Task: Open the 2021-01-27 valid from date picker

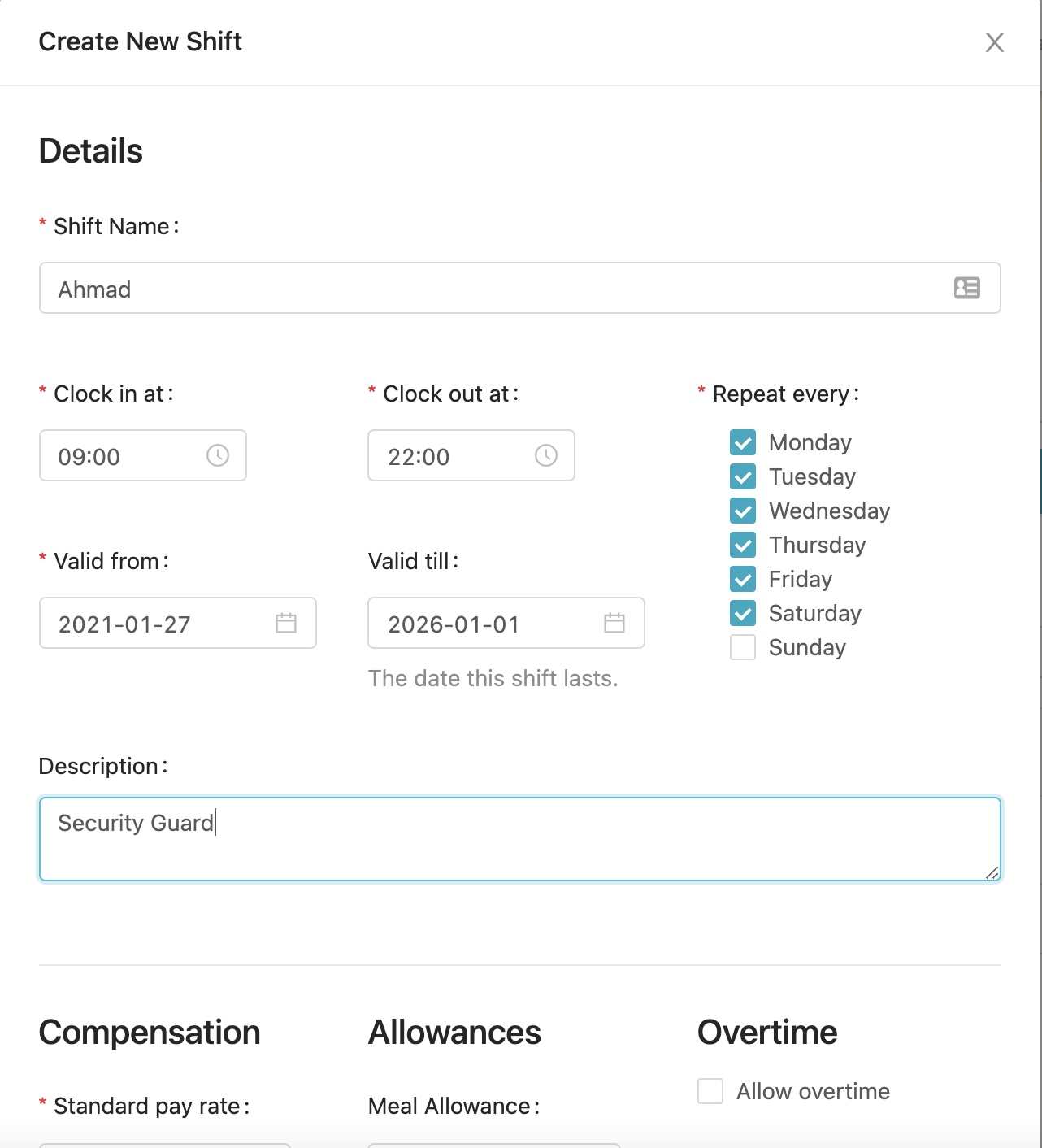Action: click(x=178, y=623)
